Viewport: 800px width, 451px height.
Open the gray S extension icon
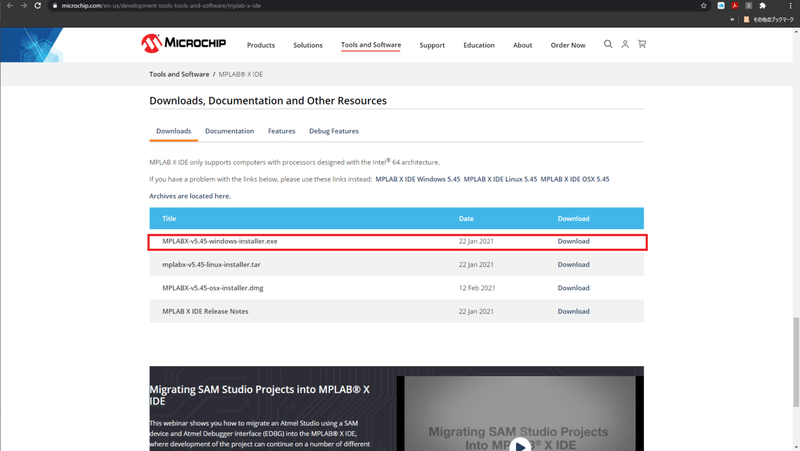pos(748,6)
